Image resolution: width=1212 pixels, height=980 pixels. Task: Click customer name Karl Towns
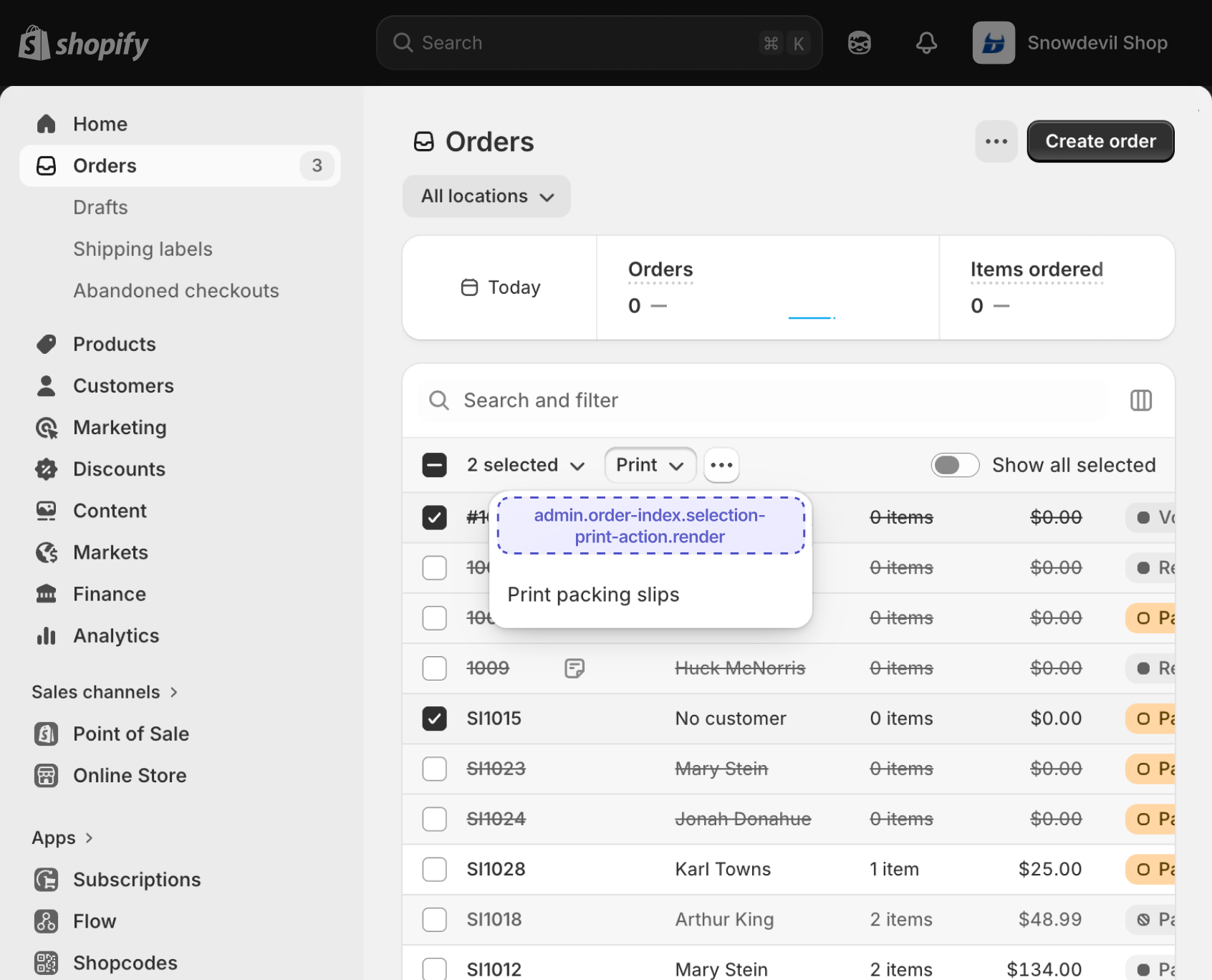723,869
